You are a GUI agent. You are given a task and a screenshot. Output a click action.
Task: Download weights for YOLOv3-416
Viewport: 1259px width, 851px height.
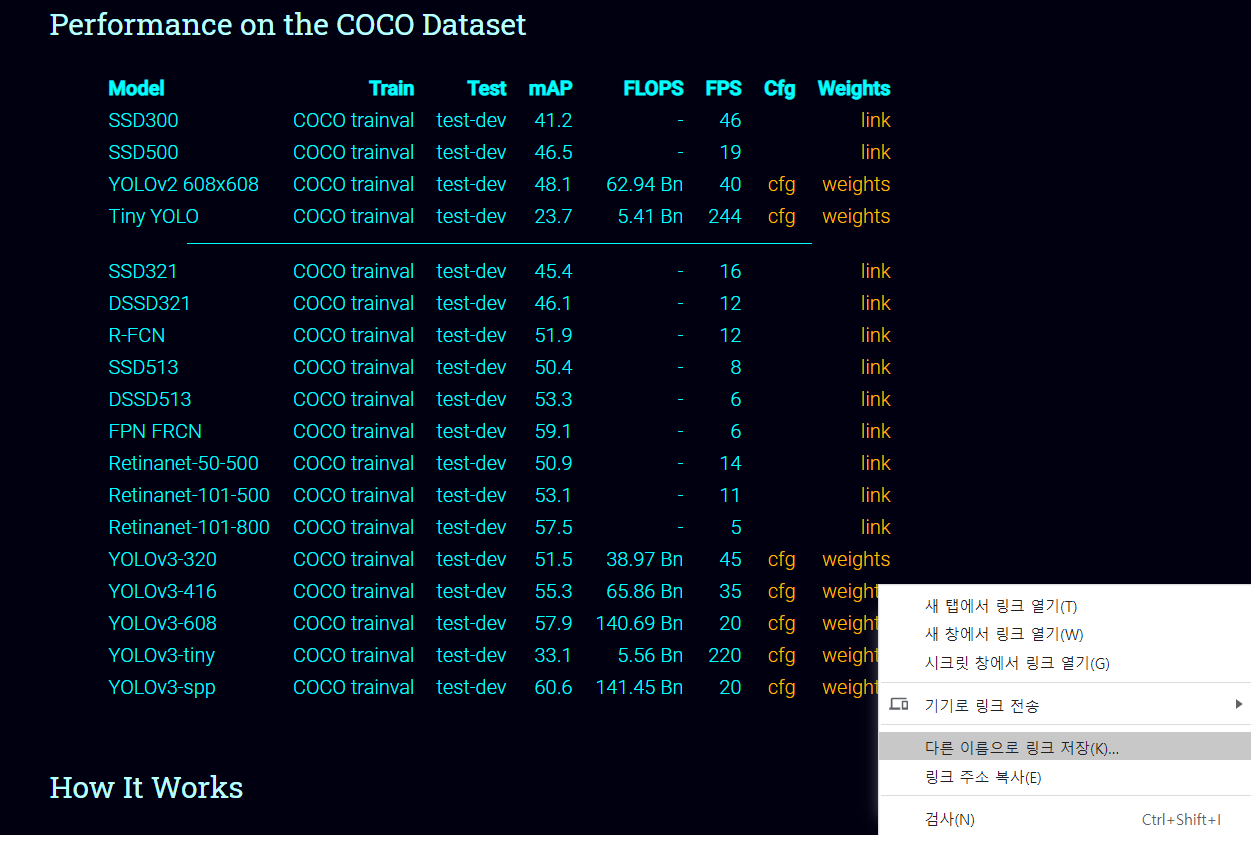[850, 591]
